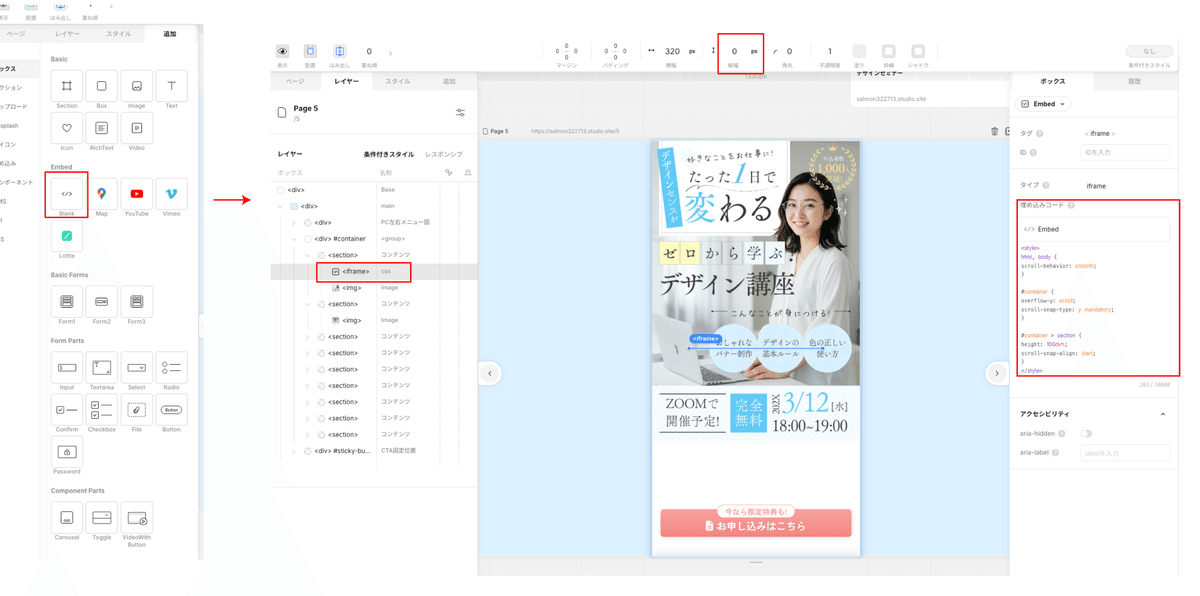This screenshot has height=596, width=1200.
Task: Add a Section element from Basic
Action: (x=66, y=86)
